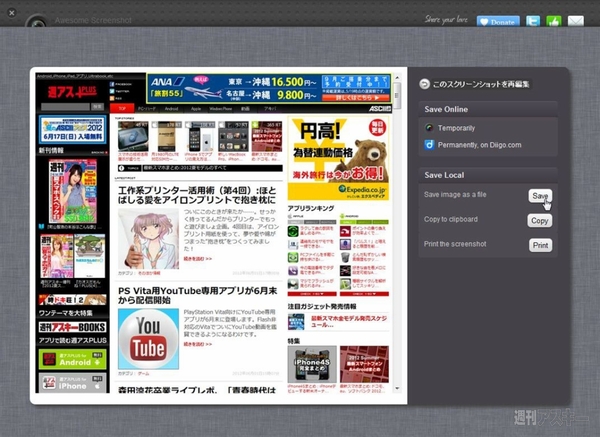This screenshot has width=600, height=437.
Task: Click 続きを読む under the printer article
Action: tap(197, 259)
